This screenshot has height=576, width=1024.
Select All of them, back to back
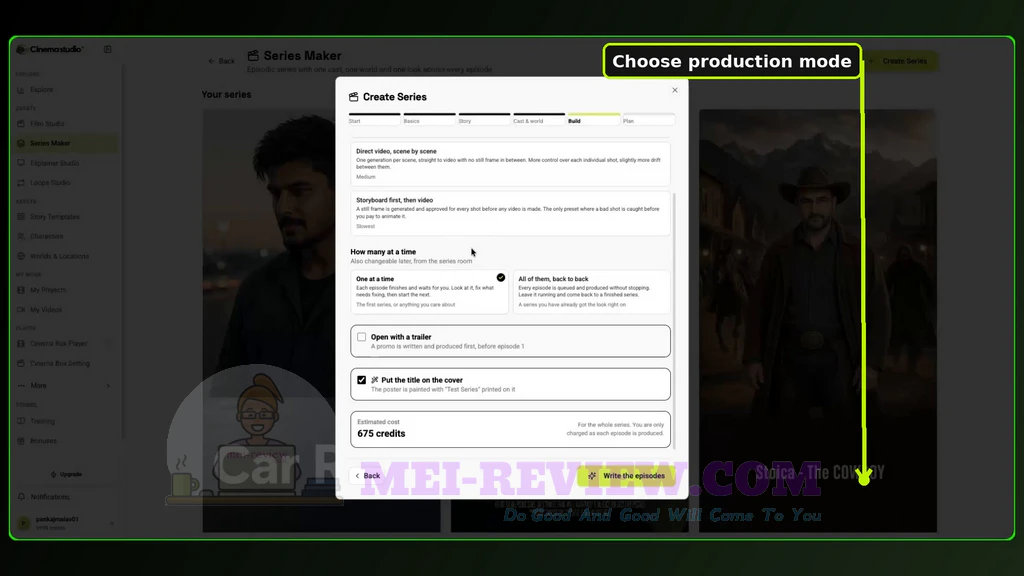coord(591,291)
